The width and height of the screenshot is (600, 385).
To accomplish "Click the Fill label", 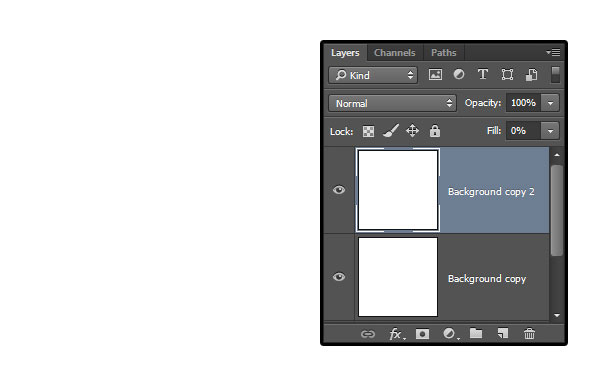I will [x=494, y=131].
